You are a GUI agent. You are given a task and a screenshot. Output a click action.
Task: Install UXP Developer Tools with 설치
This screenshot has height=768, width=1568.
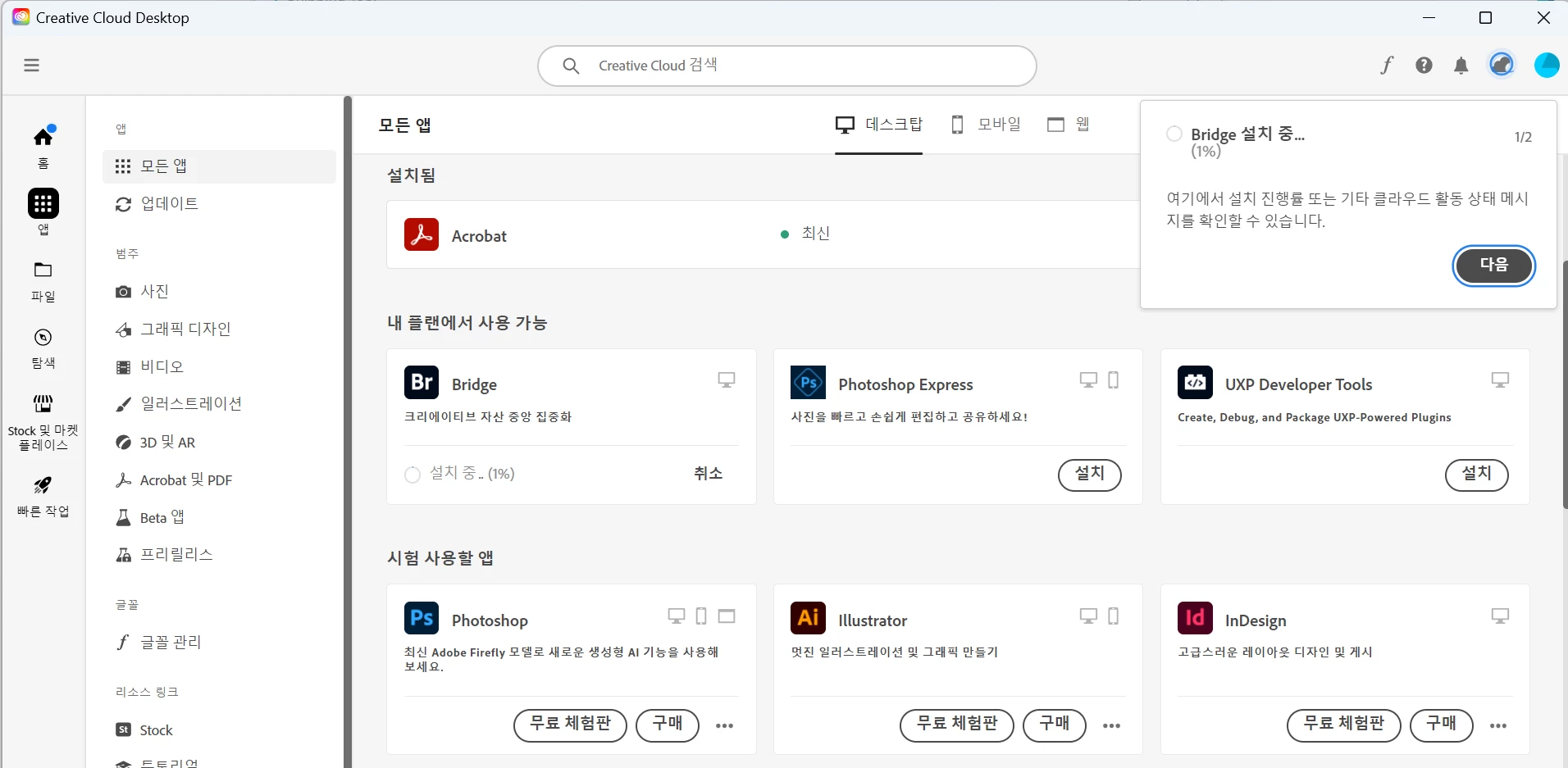(x=1476, y=474)
